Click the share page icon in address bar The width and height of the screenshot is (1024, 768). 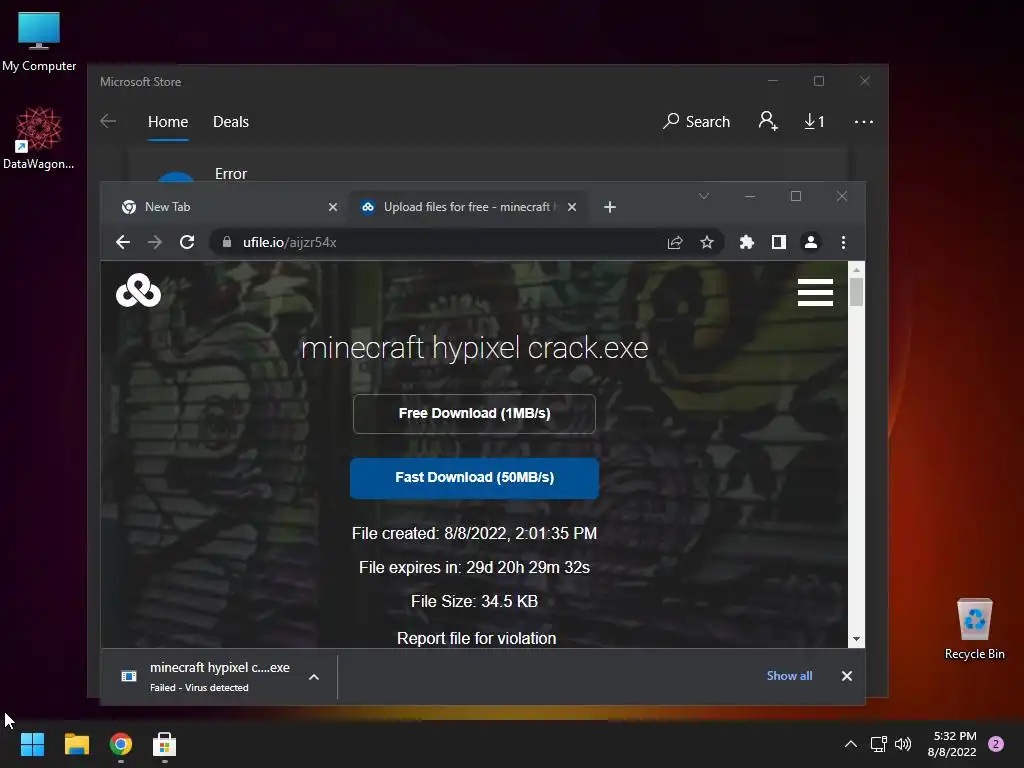(x=675, y=242)
